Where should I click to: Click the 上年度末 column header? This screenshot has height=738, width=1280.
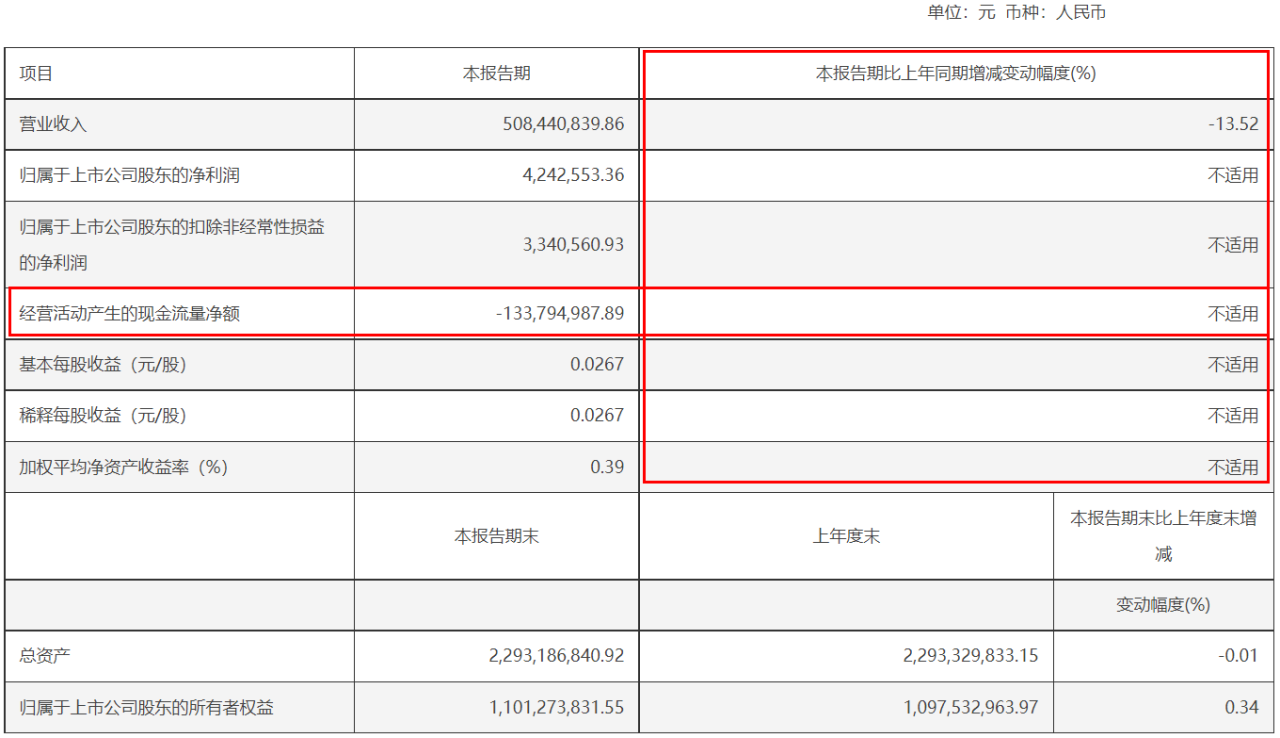[x=846, y=537]
